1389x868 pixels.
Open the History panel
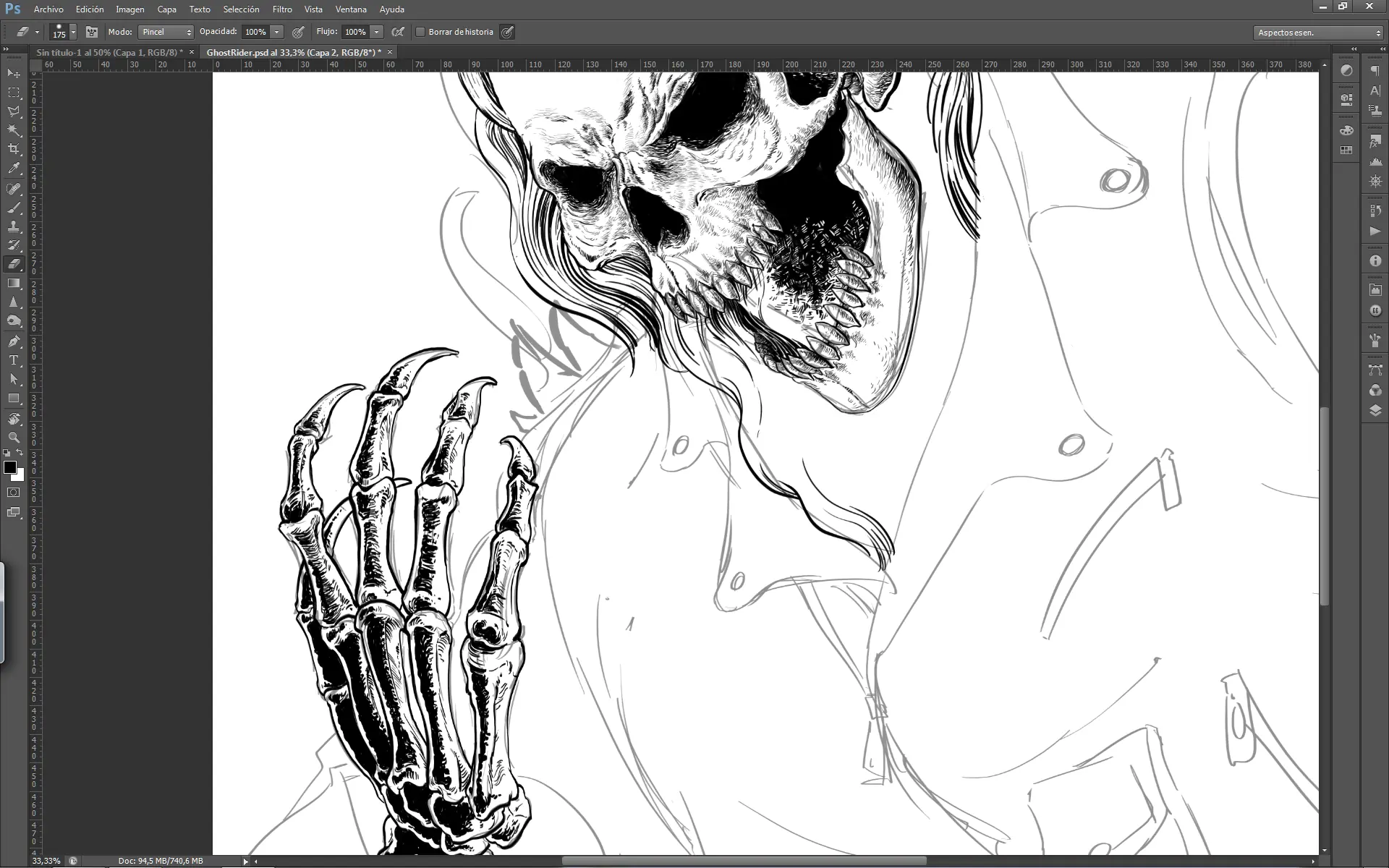[x=1375, y=210]
